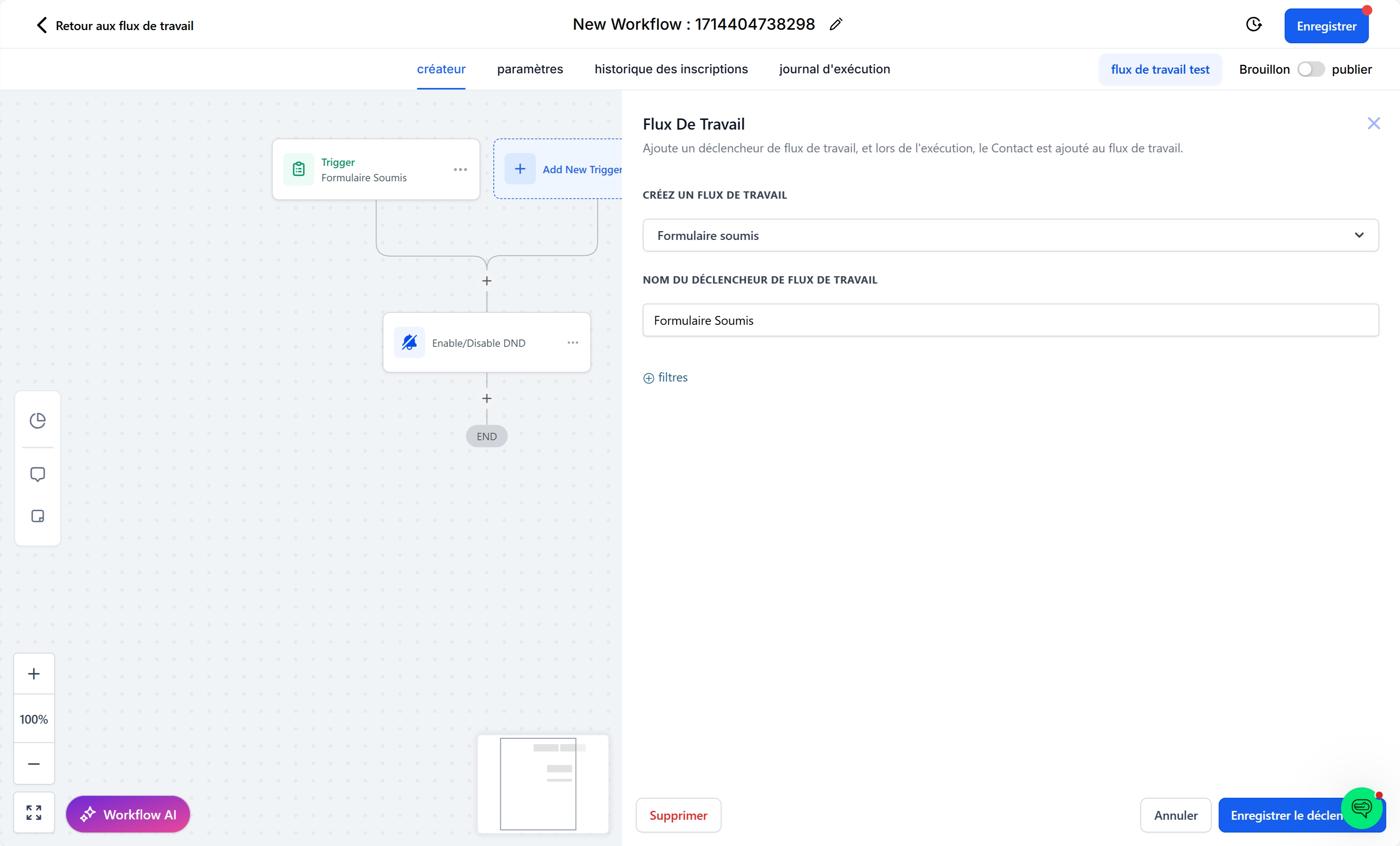Viewport: 1400px width, 846px height.
Task: Click trigger name field Formulaire Soumis
Action: 1010,320
